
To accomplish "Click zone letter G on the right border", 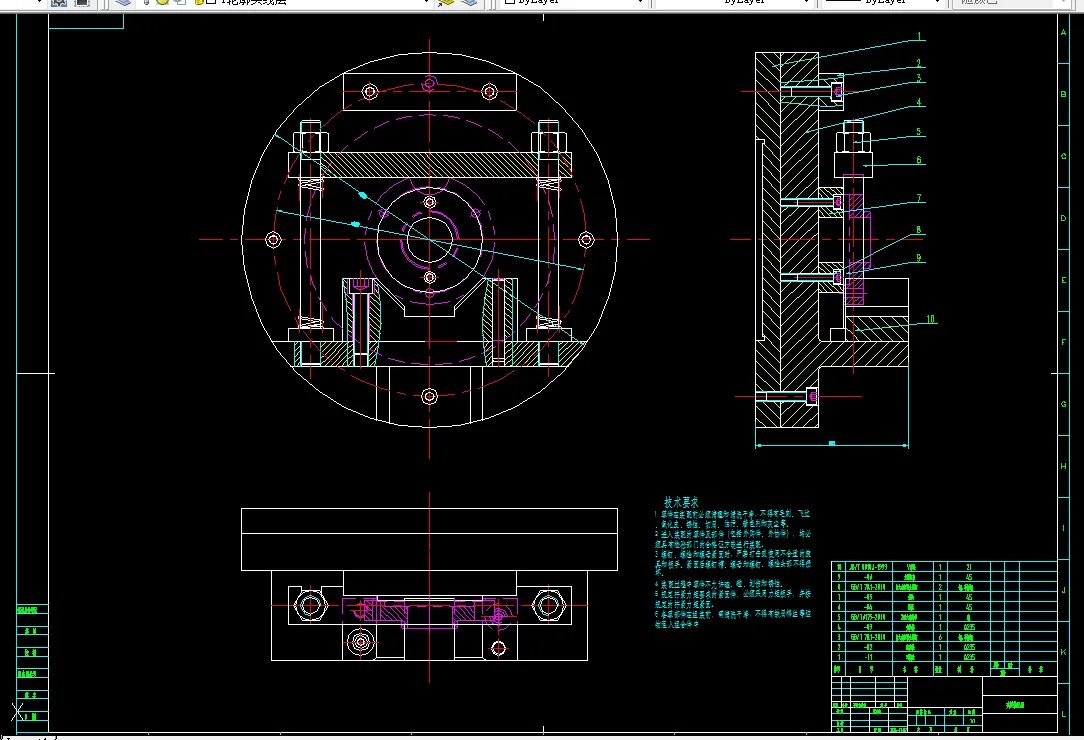I will 1063,404.
